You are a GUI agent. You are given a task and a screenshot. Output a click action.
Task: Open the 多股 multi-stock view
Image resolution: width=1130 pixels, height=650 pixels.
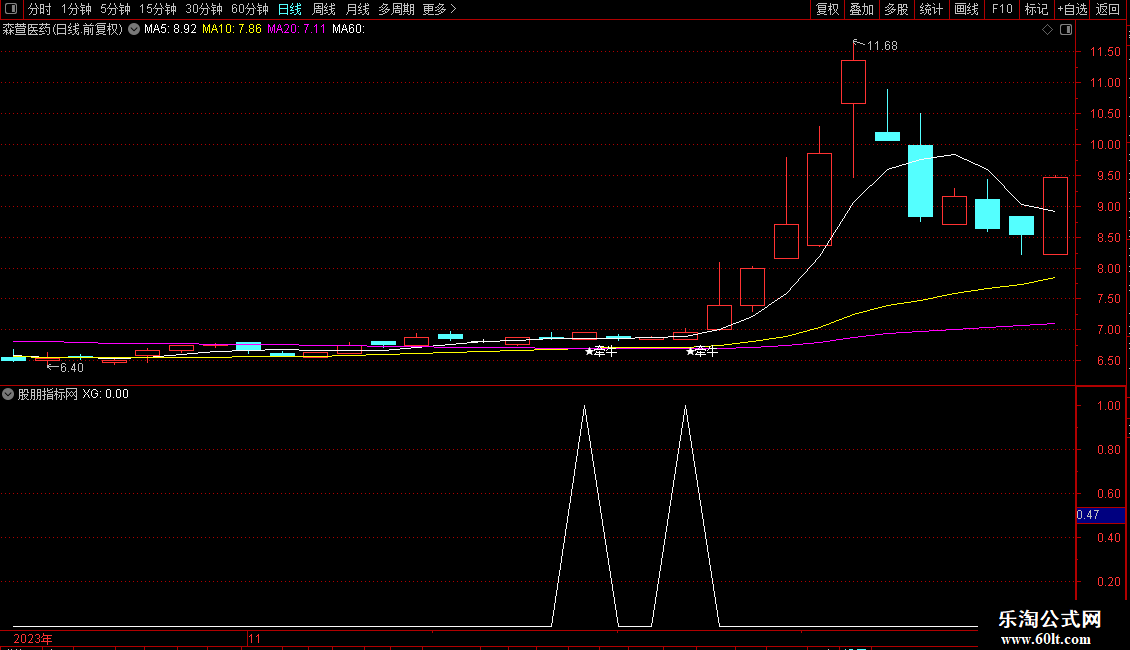coord(896,9)
